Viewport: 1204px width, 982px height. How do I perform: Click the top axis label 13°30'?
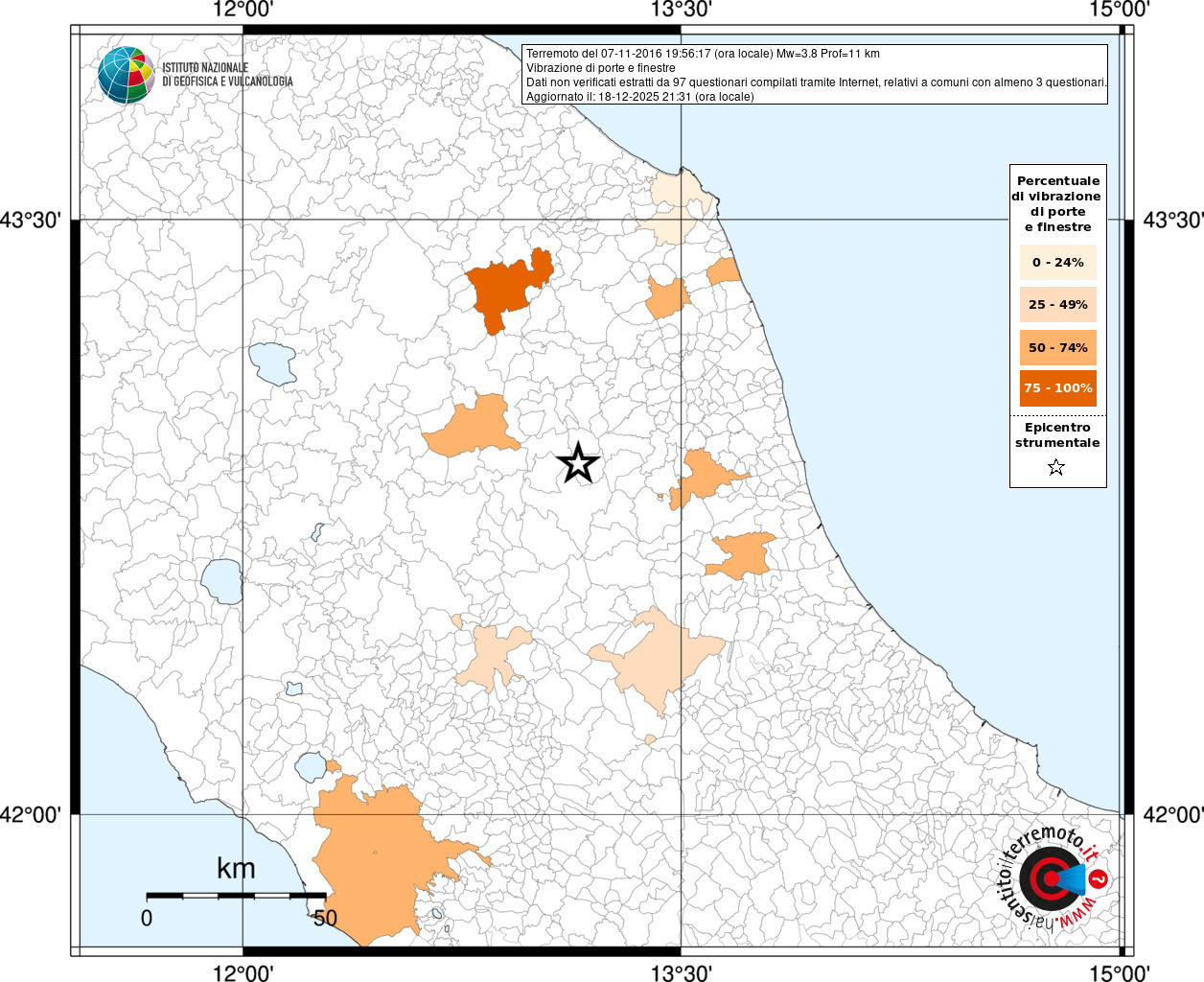click(681, 10)
